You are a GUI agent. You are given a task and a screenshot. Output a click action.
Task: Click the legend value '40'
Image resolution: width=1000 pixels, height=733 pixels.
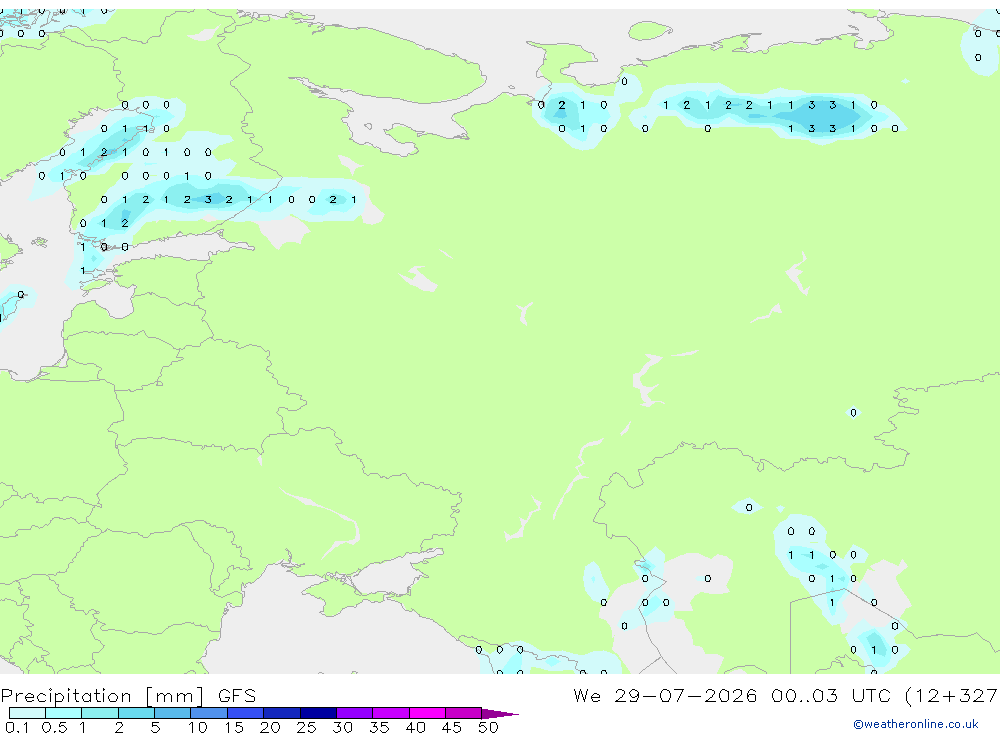(415, 727)
